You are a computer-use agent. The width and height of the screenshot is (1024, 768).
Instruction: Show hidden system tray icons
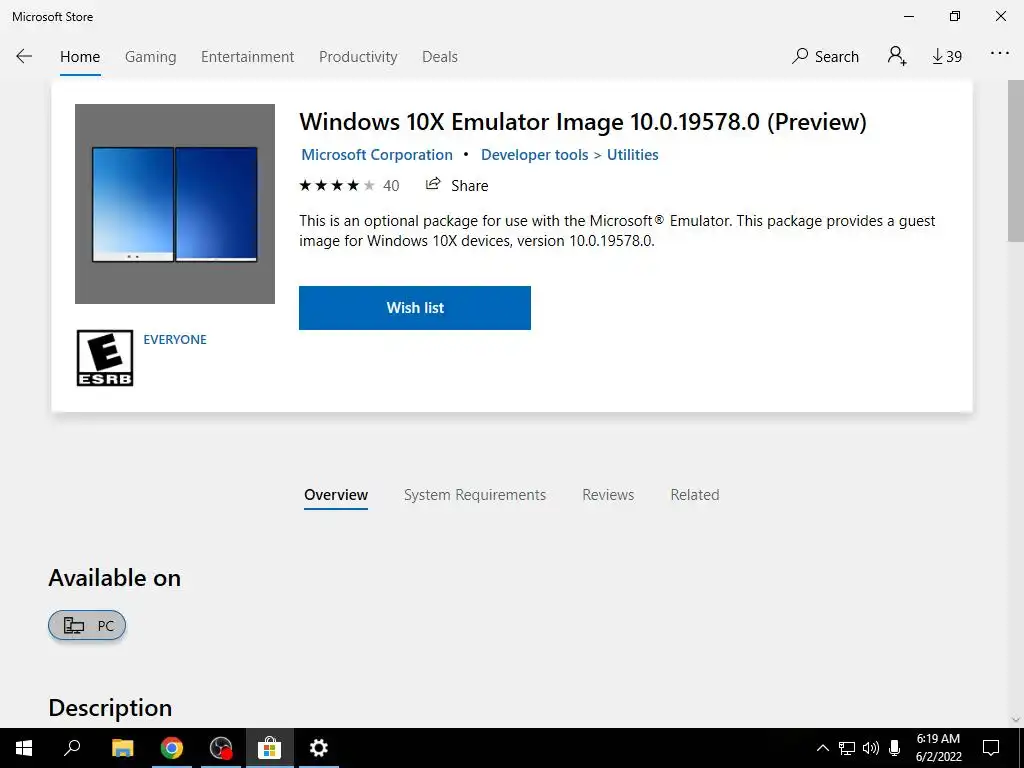tap(823, 748)
